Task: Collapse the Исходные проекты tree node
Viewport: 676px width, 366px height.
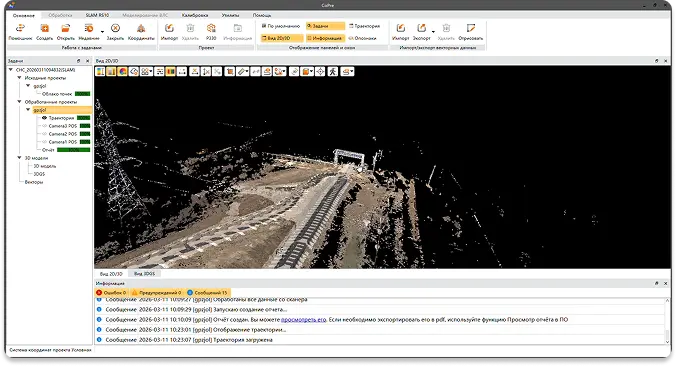Action: pos(19,78)
